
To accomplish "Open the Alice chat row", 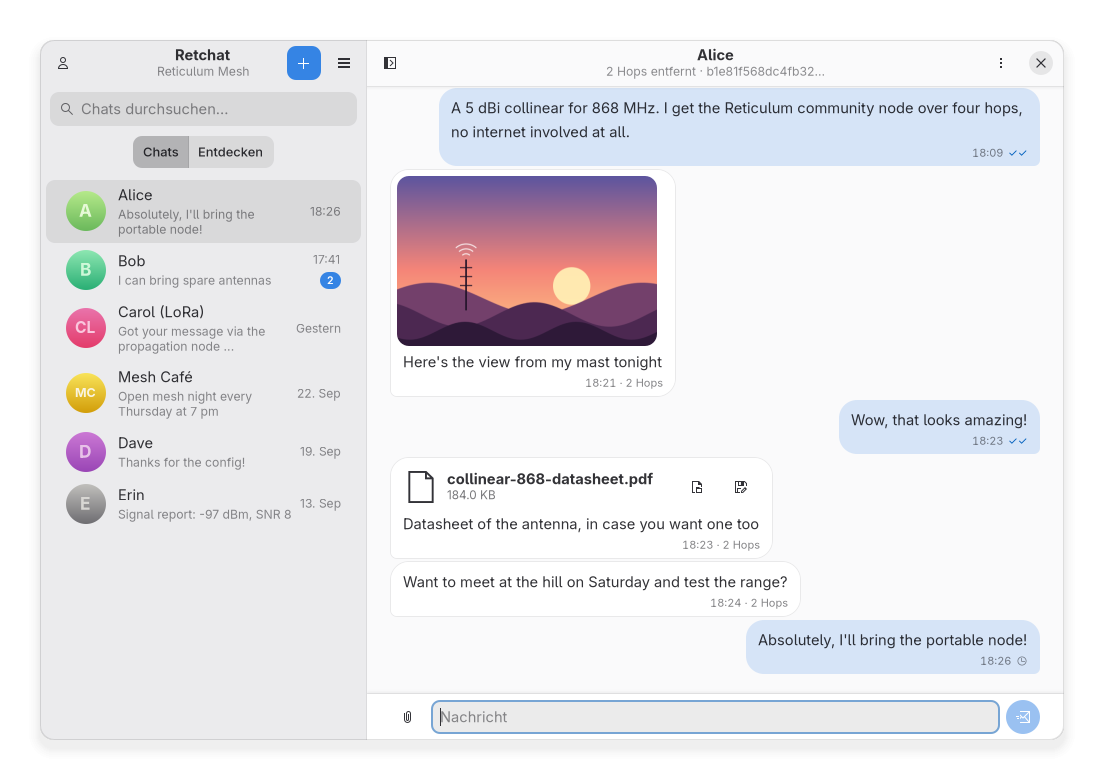I will (x=203, y=211).
